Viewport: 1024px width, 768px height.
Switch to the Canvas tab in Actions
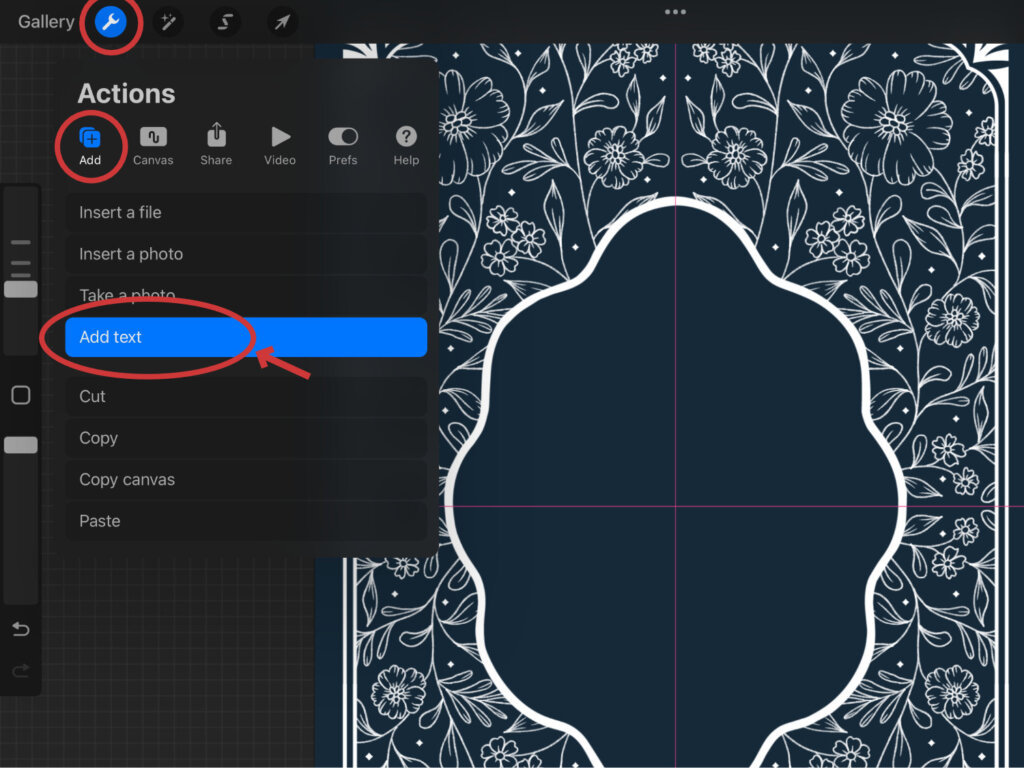click(153, 145)
